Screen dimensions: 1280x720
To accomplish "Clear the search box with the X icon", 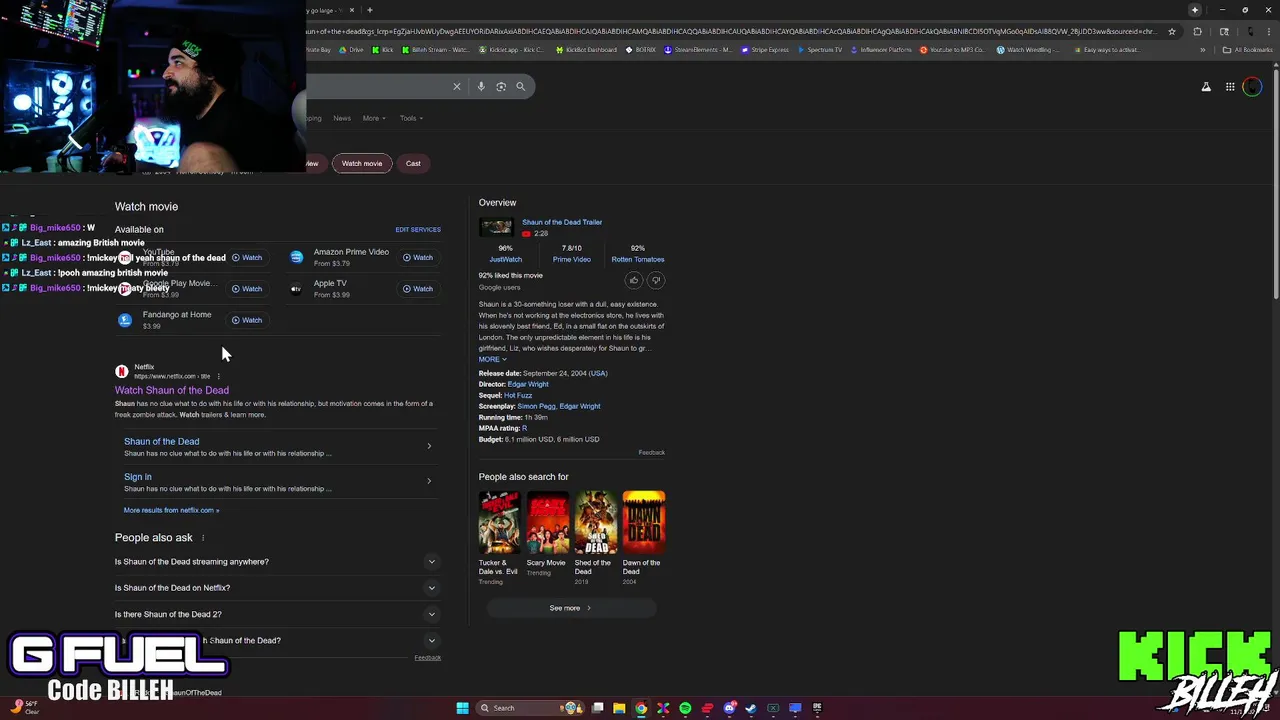I will pos(457,86).
